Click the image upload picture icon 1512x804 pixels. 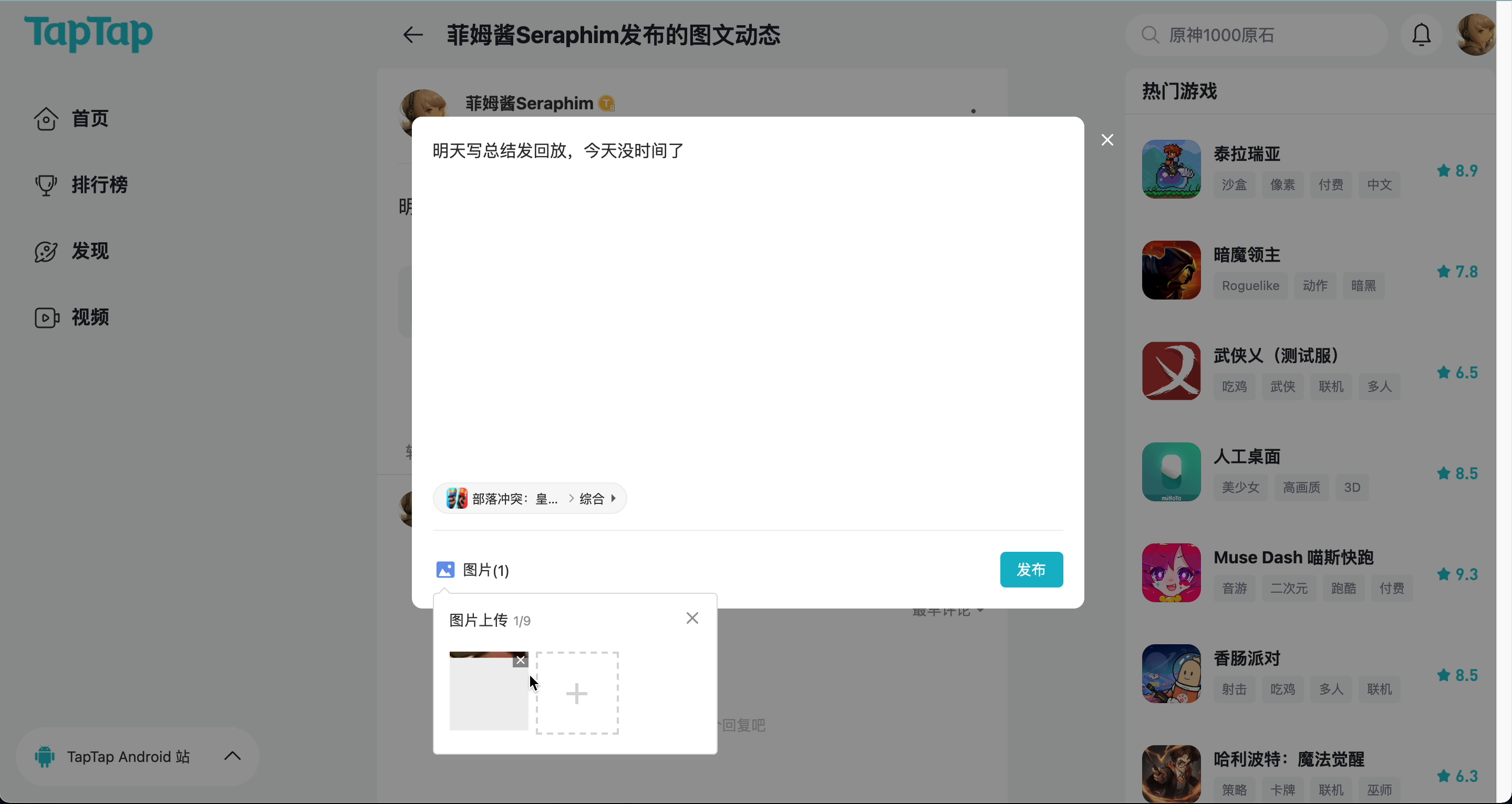tap(446, 569)
